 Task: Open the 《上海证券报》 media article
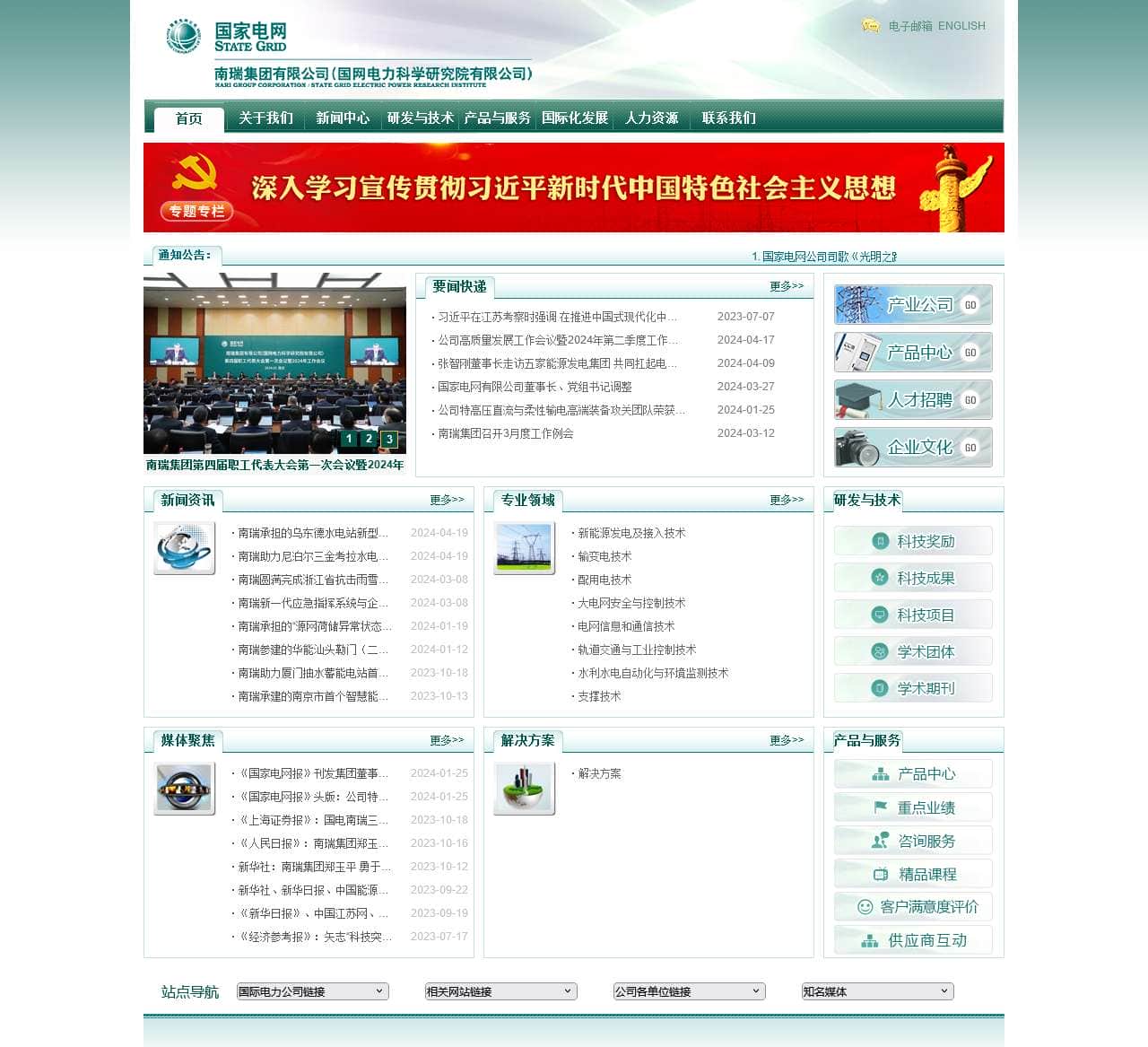click(313, 820)
